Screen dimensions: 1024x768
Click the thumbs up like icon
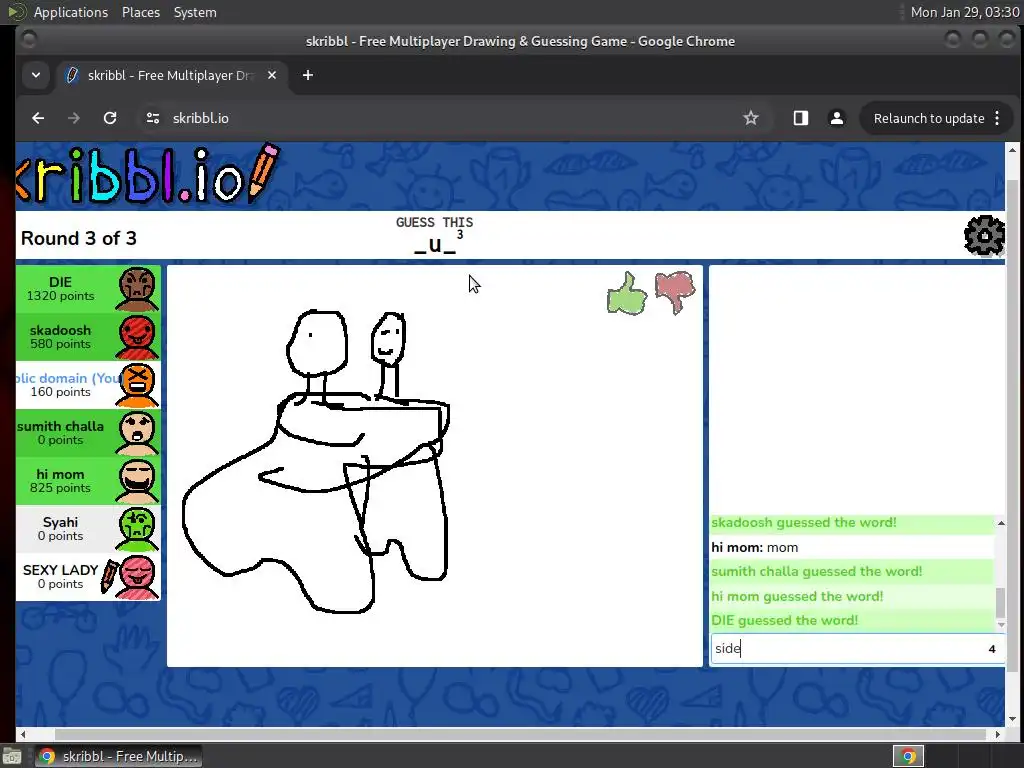[627, 294]
